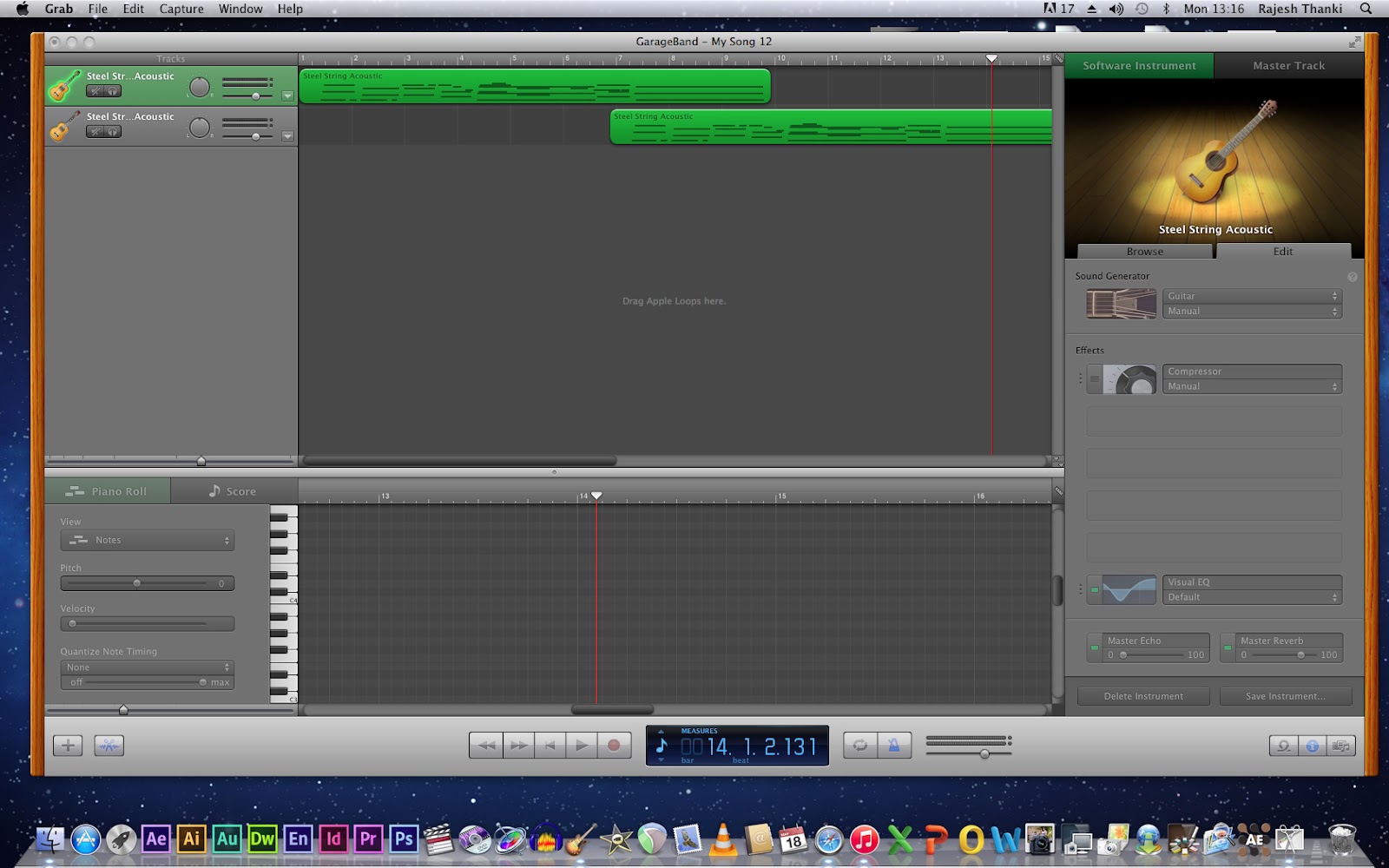
Task: Expand automation for the second track
Action: (287, 136)
